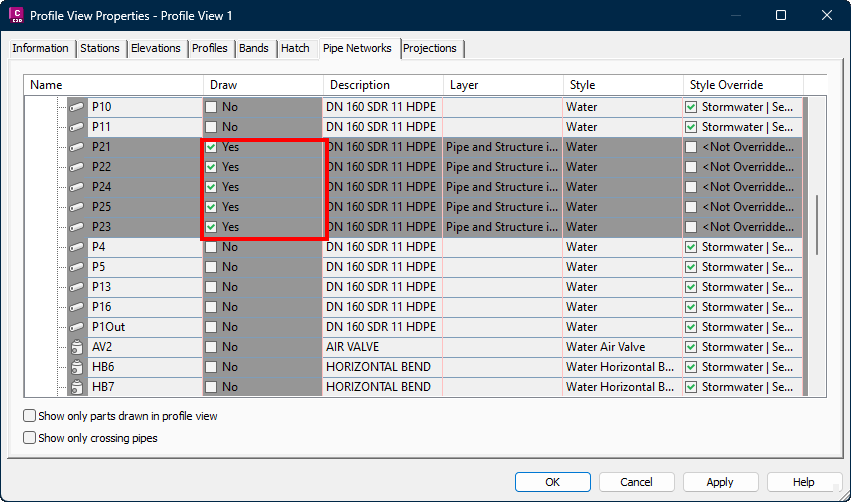Select Water Air Valve style cell
The height and width of the screenshot is (502, 851).
(623, 347)
